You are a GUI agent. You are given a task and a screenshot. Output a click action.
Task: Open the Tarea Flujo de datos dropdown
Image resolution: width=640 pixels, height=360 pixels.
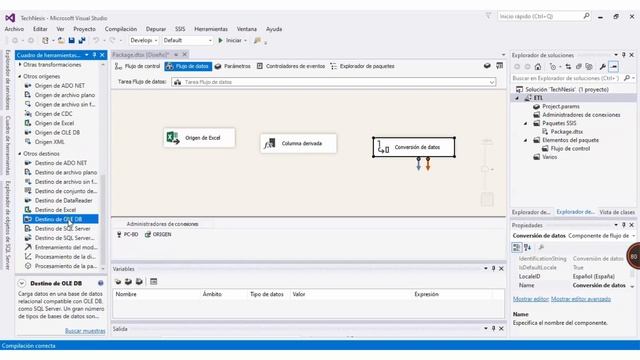[491, 82]
